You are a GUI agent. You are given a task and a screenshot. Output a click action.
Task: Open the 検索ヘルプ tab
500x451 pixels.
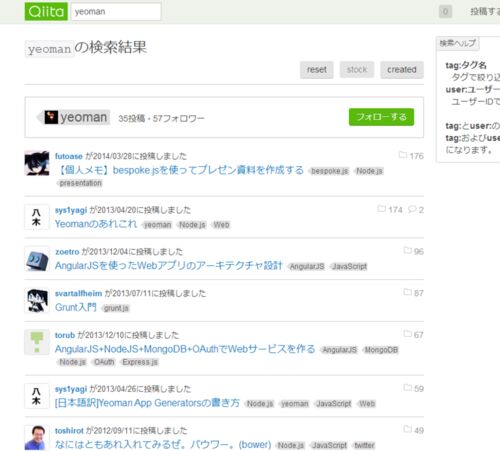[x=457, y=43]
